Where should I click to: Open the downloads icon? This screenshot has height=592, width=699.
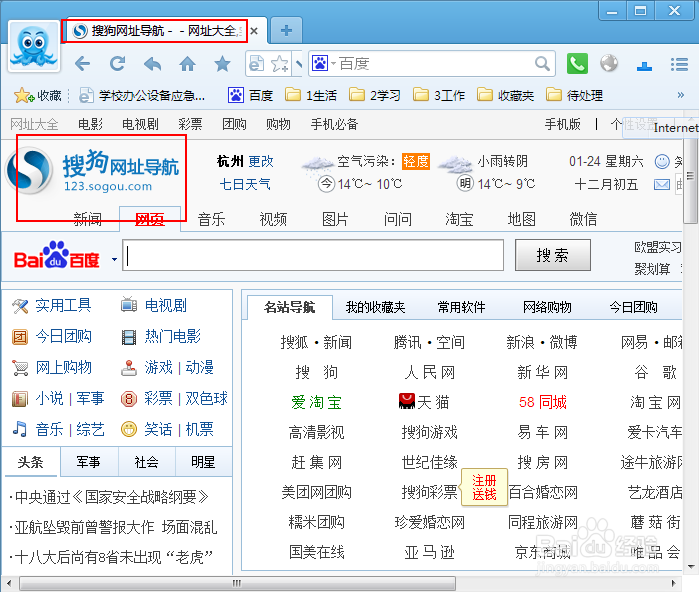pos(645,67)
